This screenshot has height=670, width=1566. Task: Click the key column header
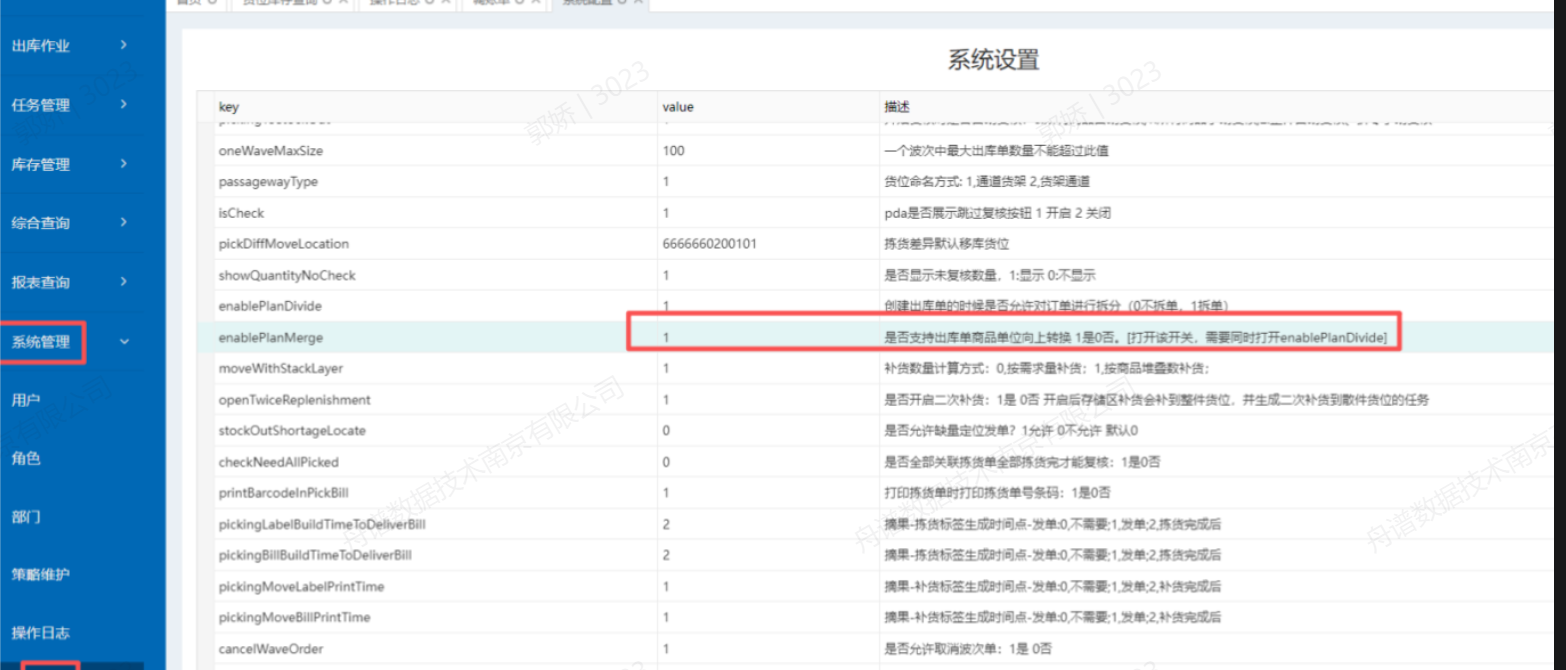pos(229,106)
